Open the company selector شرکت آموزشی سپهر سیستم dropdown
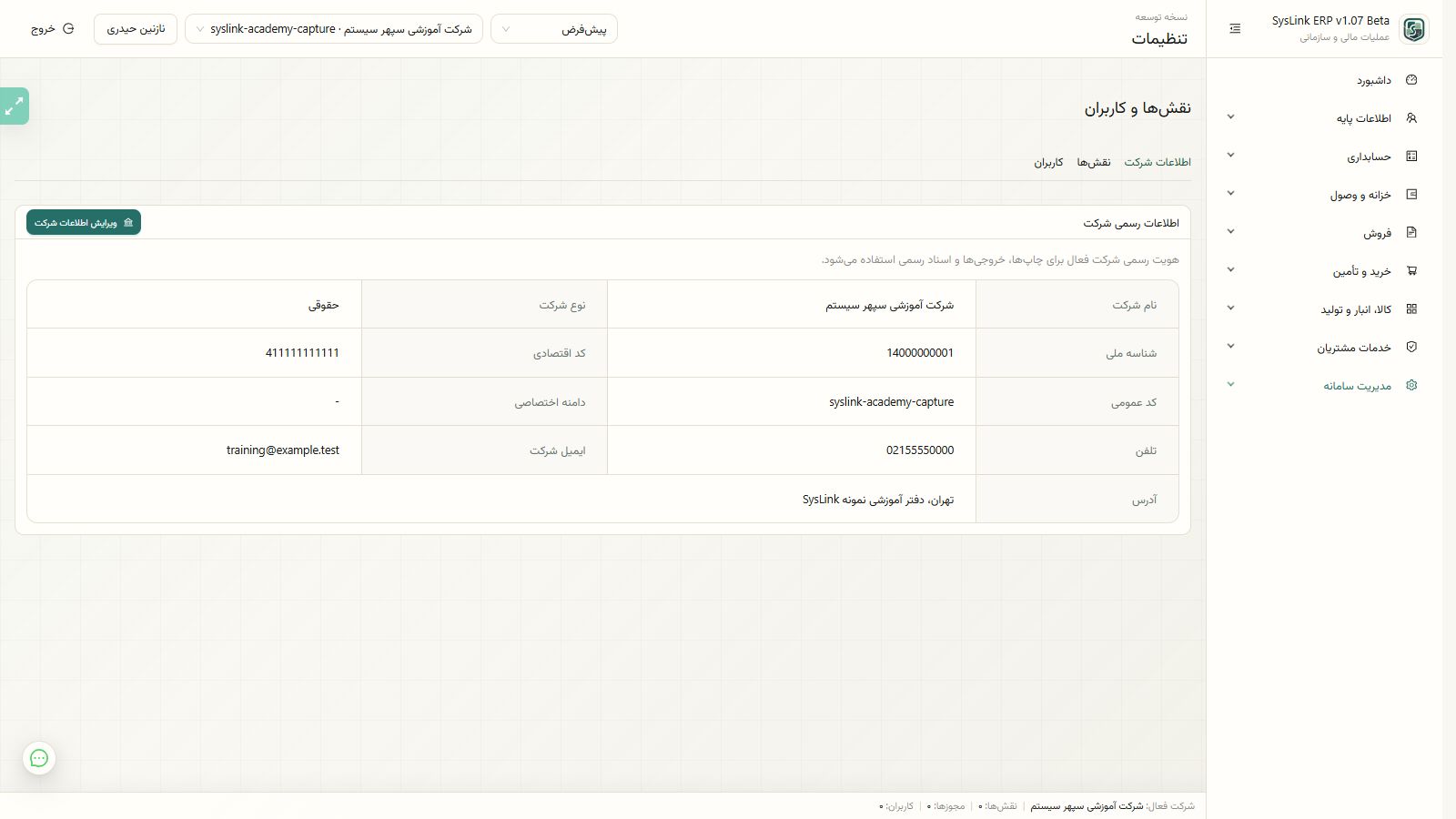The height and width of the screenshot is (819, 1456). click(334, 29)
